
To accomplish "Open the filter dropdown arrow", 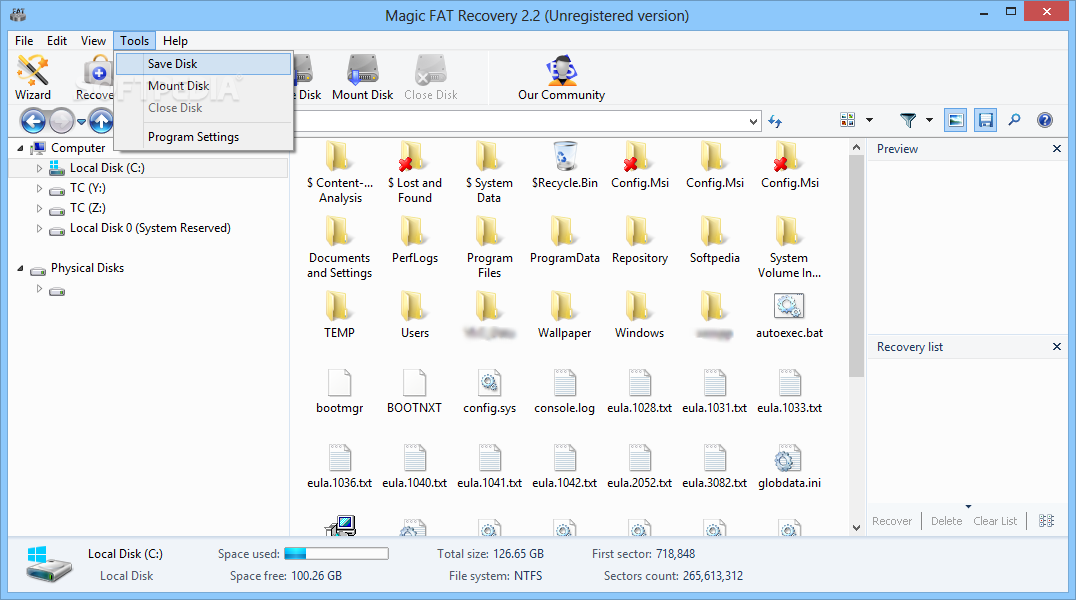I will [929, 120].
